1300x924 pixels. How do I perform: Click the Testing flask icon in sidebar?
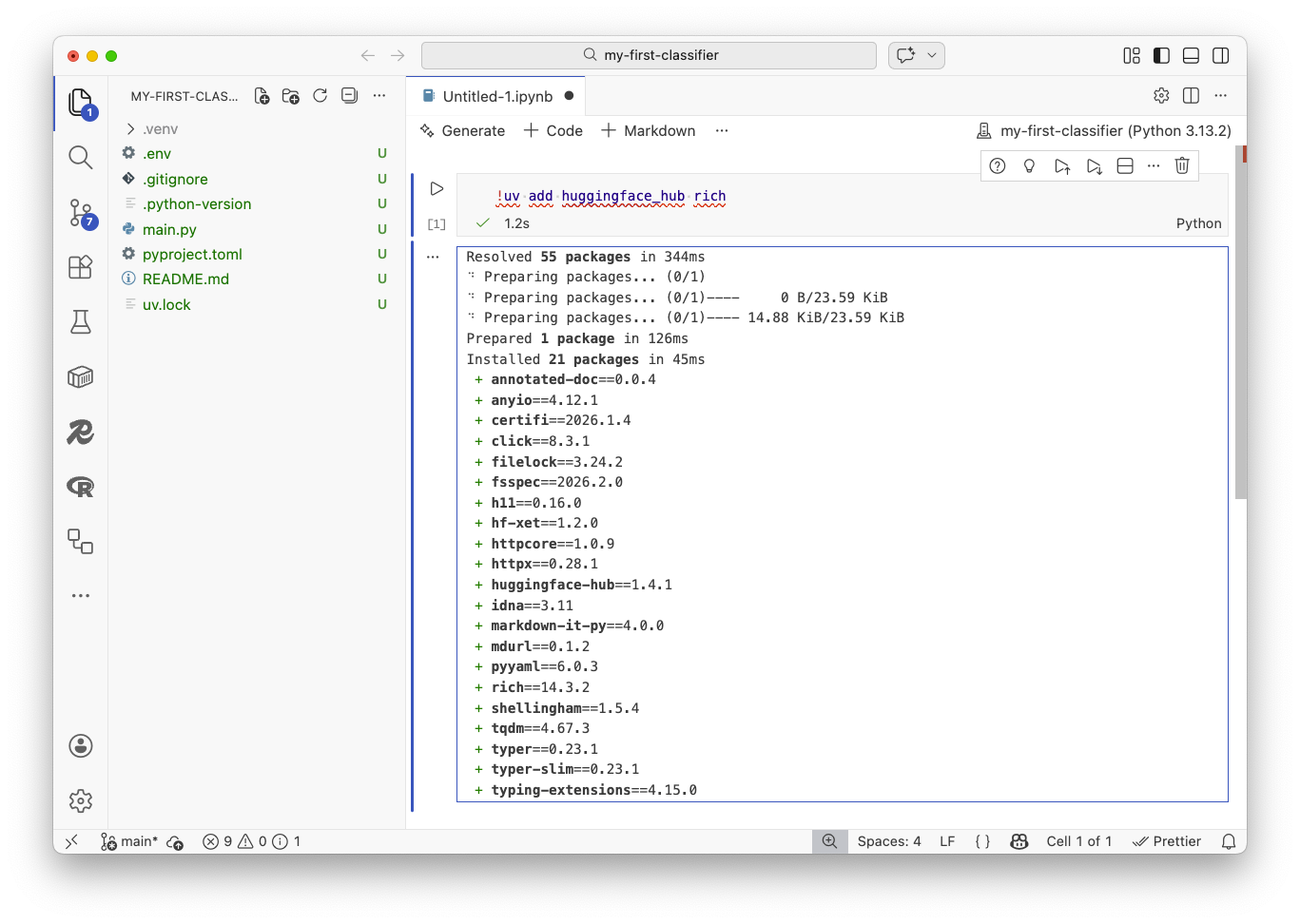[80, 321]
